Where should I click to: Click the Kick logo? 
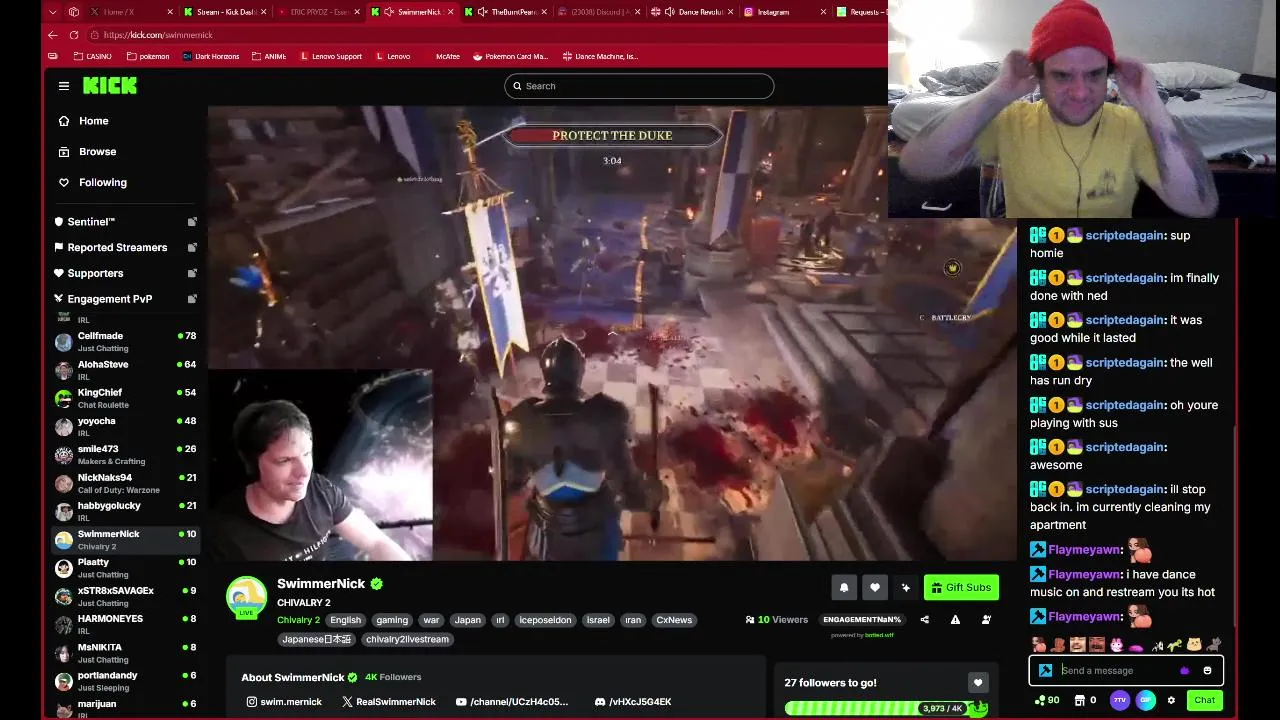[110, 86]
